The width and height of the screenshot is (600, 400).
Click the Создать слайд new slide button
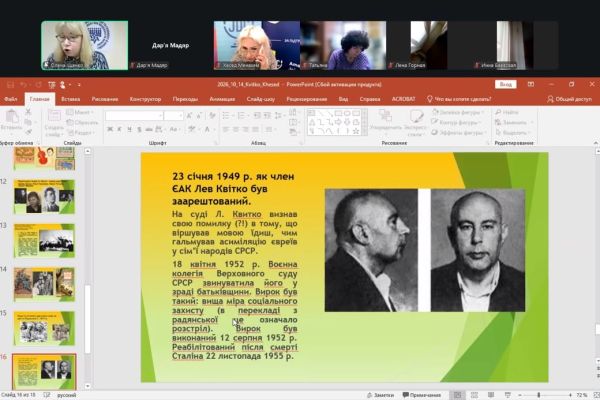coord(54,122)
